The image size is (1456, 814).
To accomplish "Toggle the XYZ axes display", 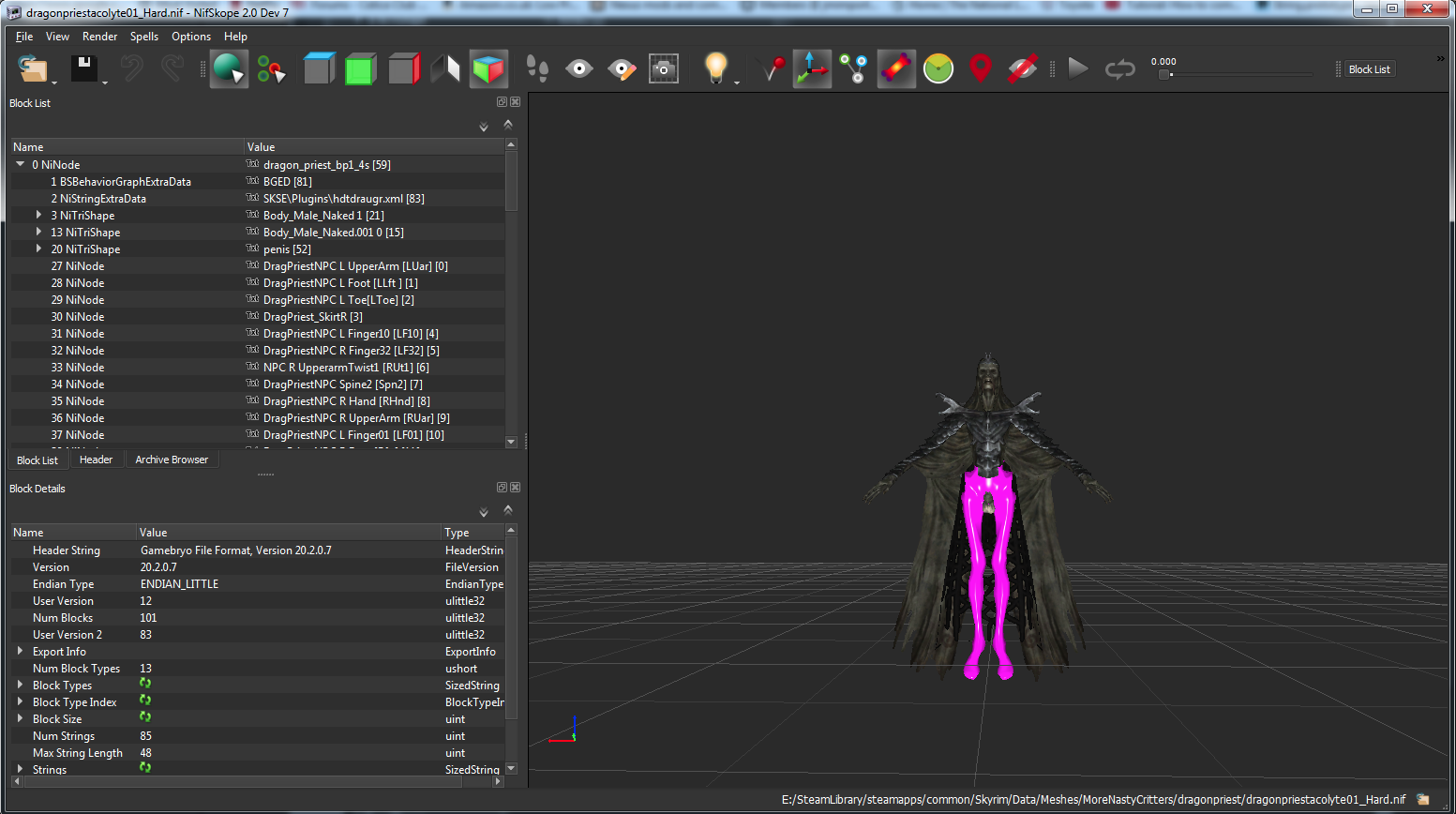I will 812,68.
